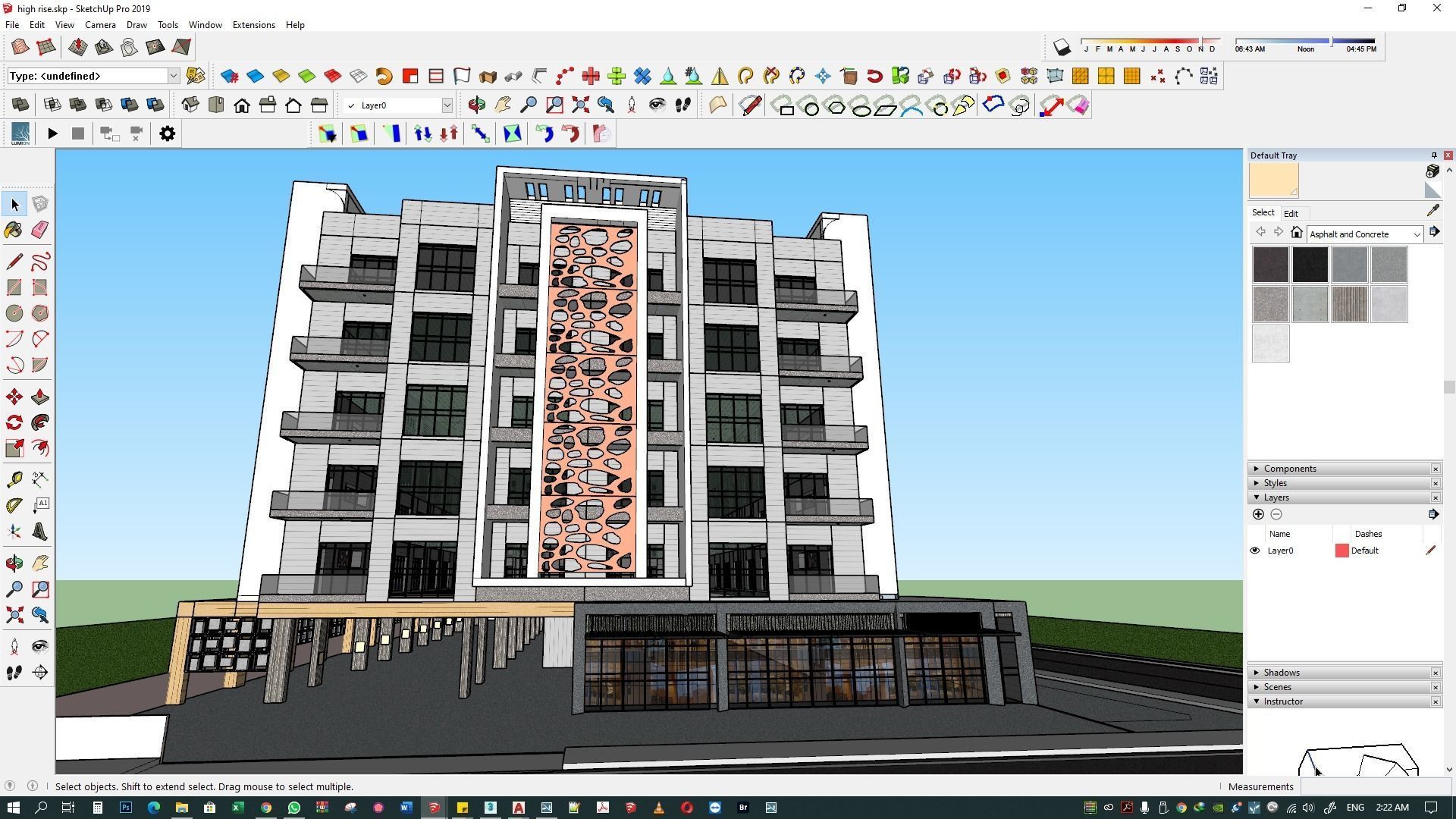
Task: Activate the Freehand tool
Action: pos(40,262)
